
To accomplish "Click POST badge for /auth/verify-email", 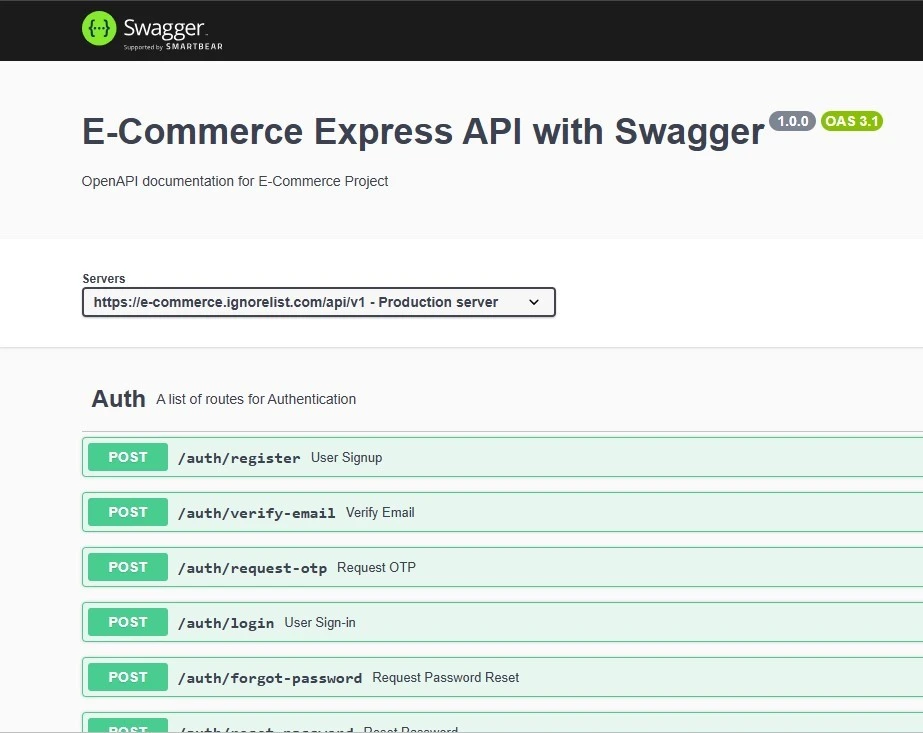I will pyautogui.click(x=128, y=512).
